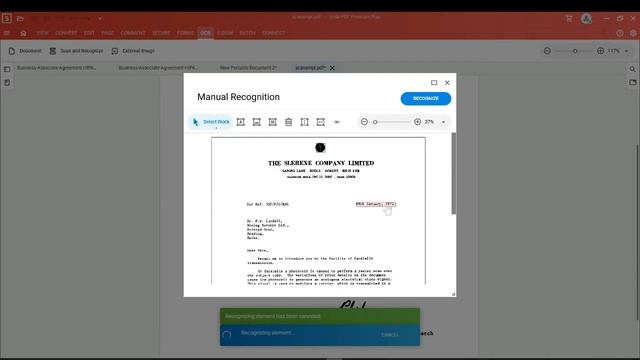Select the OCR ribbon tab
The width and height of the screenshot is (640, 360).
(x=205, y=33)
